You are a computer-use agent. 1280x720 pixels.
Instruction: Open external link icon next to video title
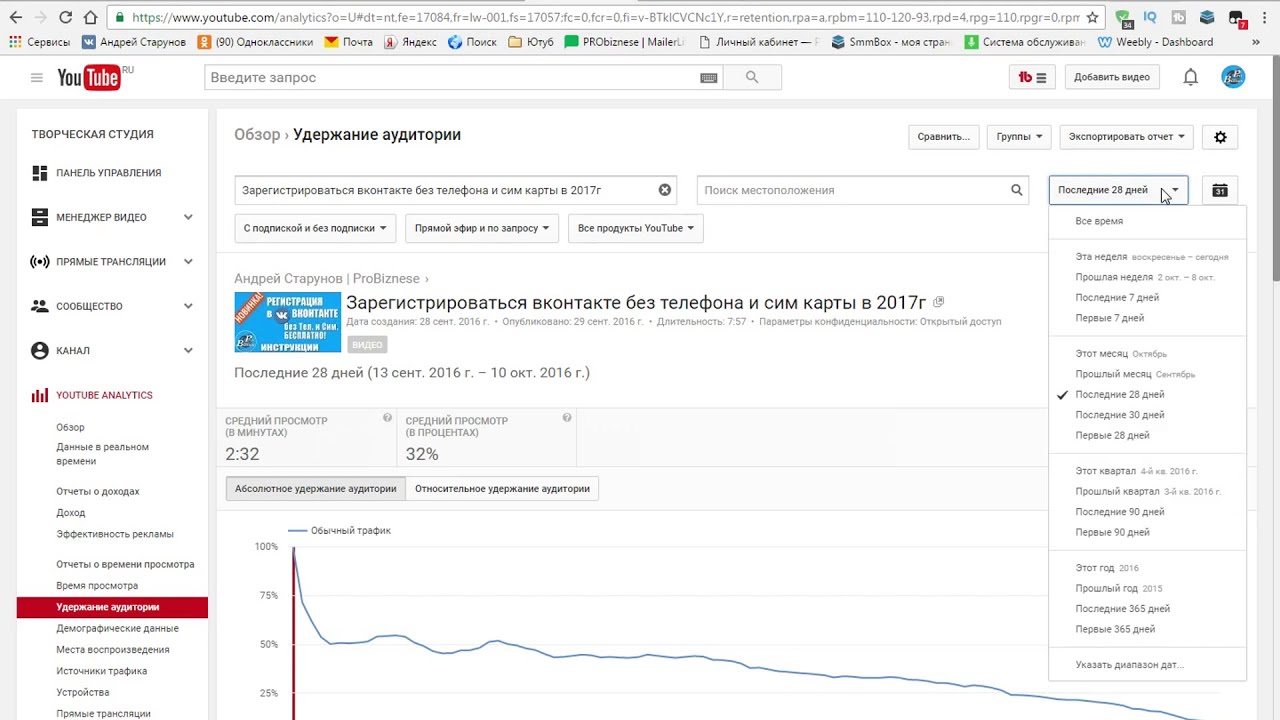pyautogui.click(x=938, y=302)
